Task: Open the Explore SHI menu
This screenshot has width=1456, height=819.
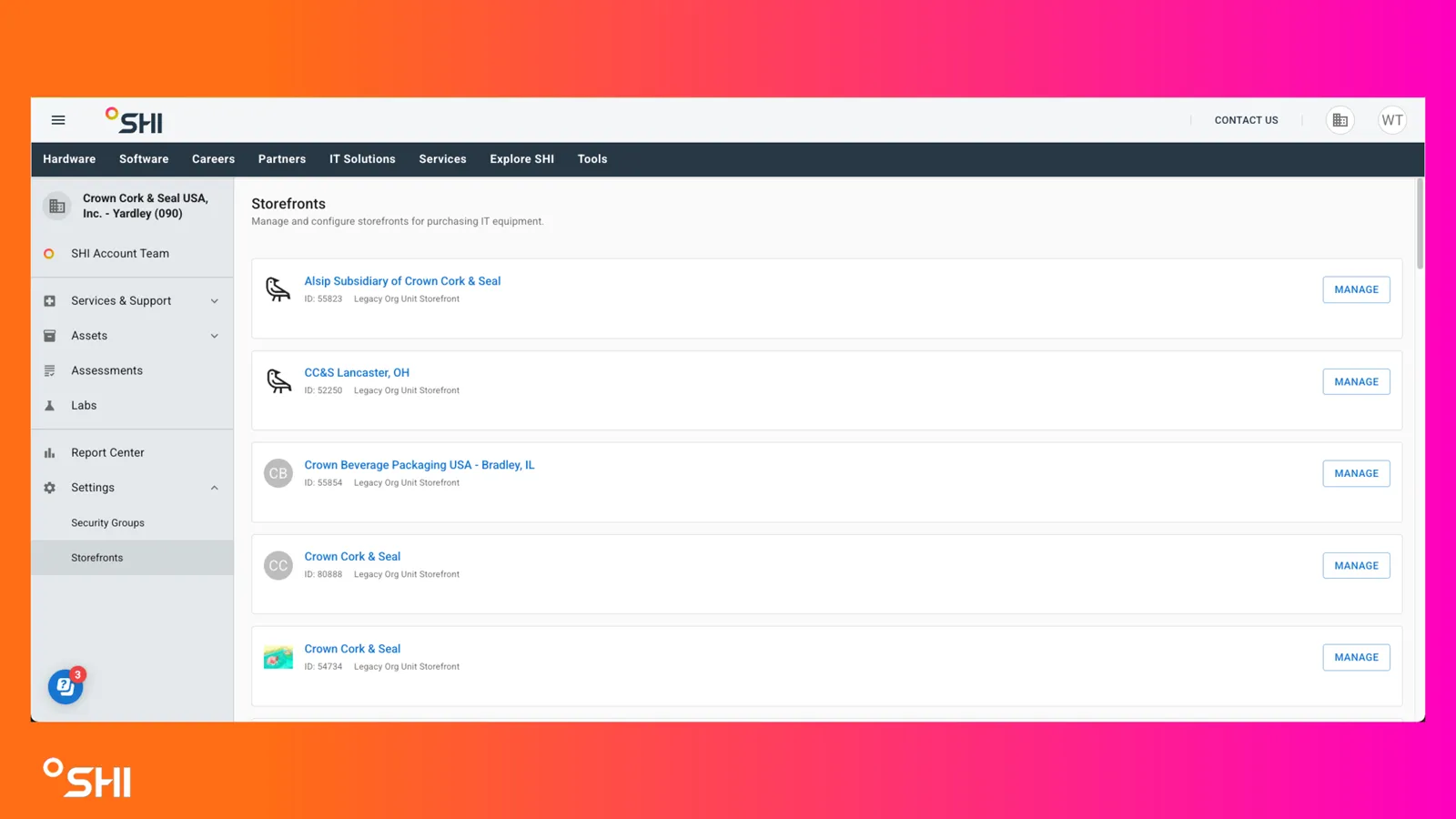Action: tap(521, 159)
